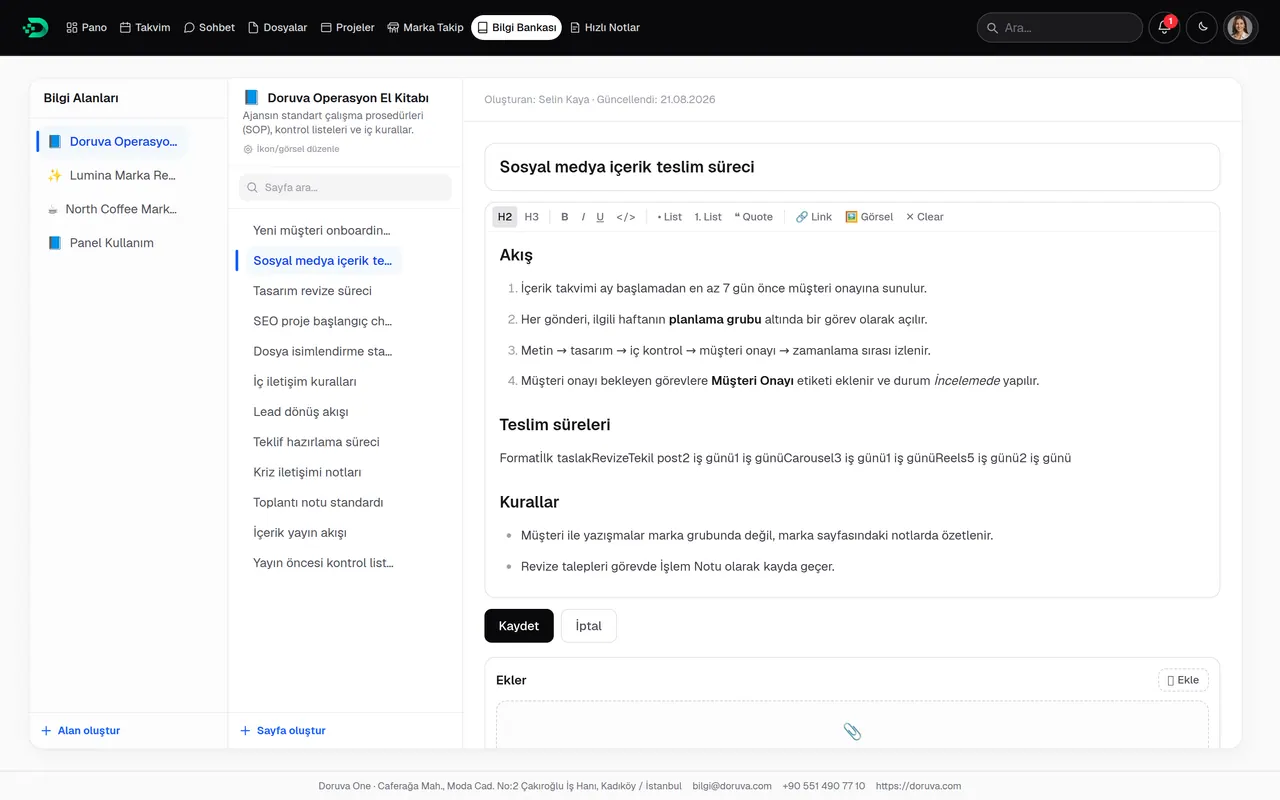This screenshot has height=800, width=1280.
Task: Insert a bulleted list
Action: click(x=669, y=217)
